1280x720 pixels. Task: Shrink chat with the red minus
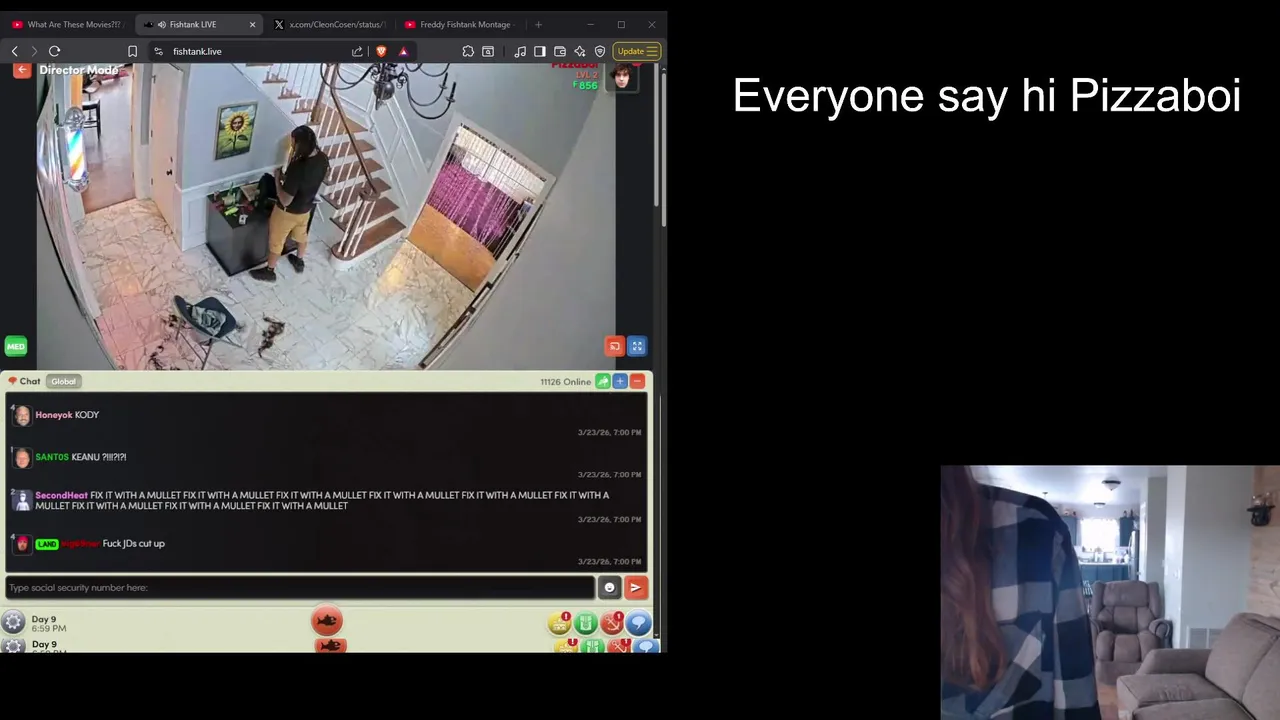coord(637,381)
